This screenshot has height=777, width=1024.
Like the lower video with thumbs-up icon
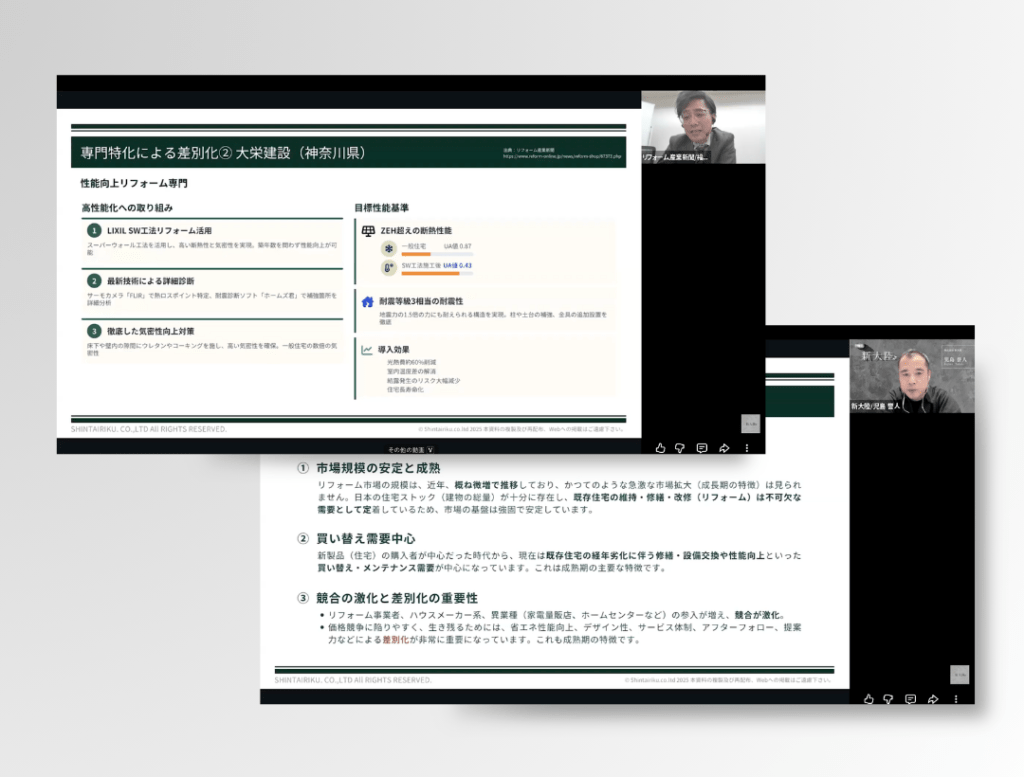pyautogui.click(x=868, y=698)
